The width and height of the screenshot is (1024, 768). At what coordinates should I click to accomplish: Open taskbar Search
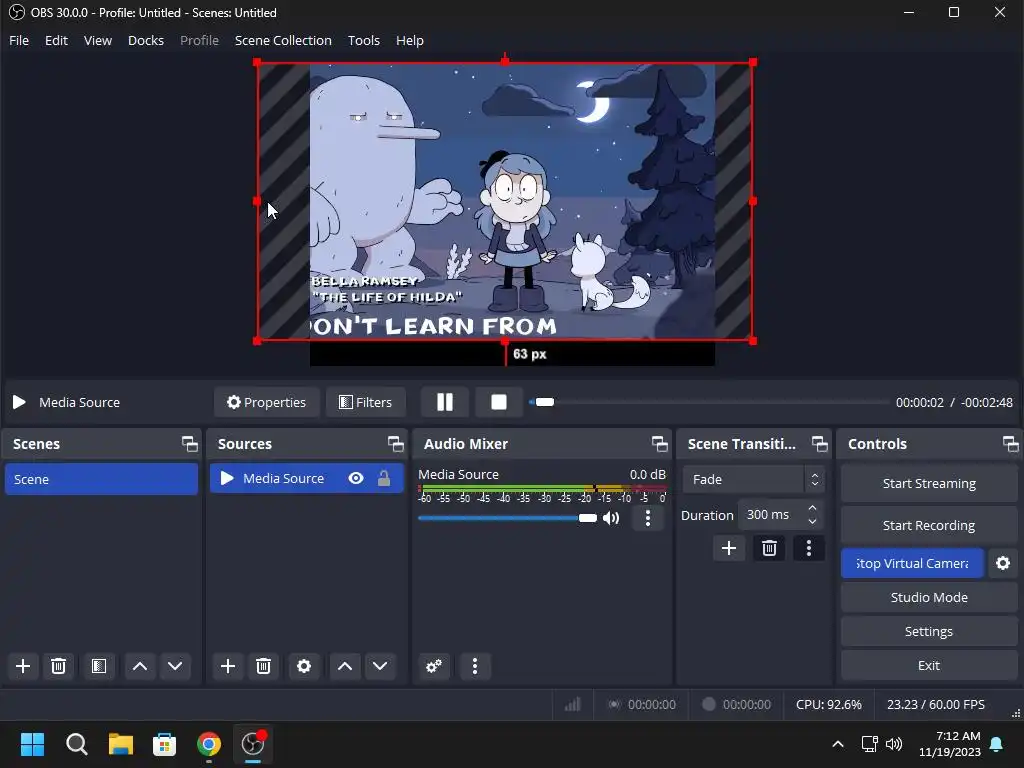76,744
